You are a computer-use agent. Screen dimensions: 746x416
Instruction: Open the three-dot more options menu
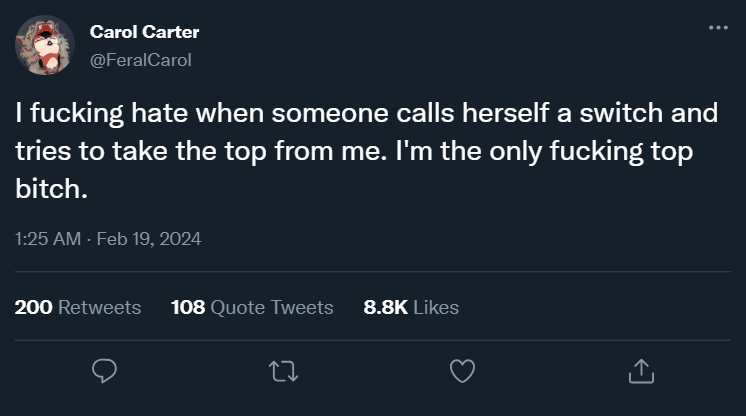(x=718, y=27)
